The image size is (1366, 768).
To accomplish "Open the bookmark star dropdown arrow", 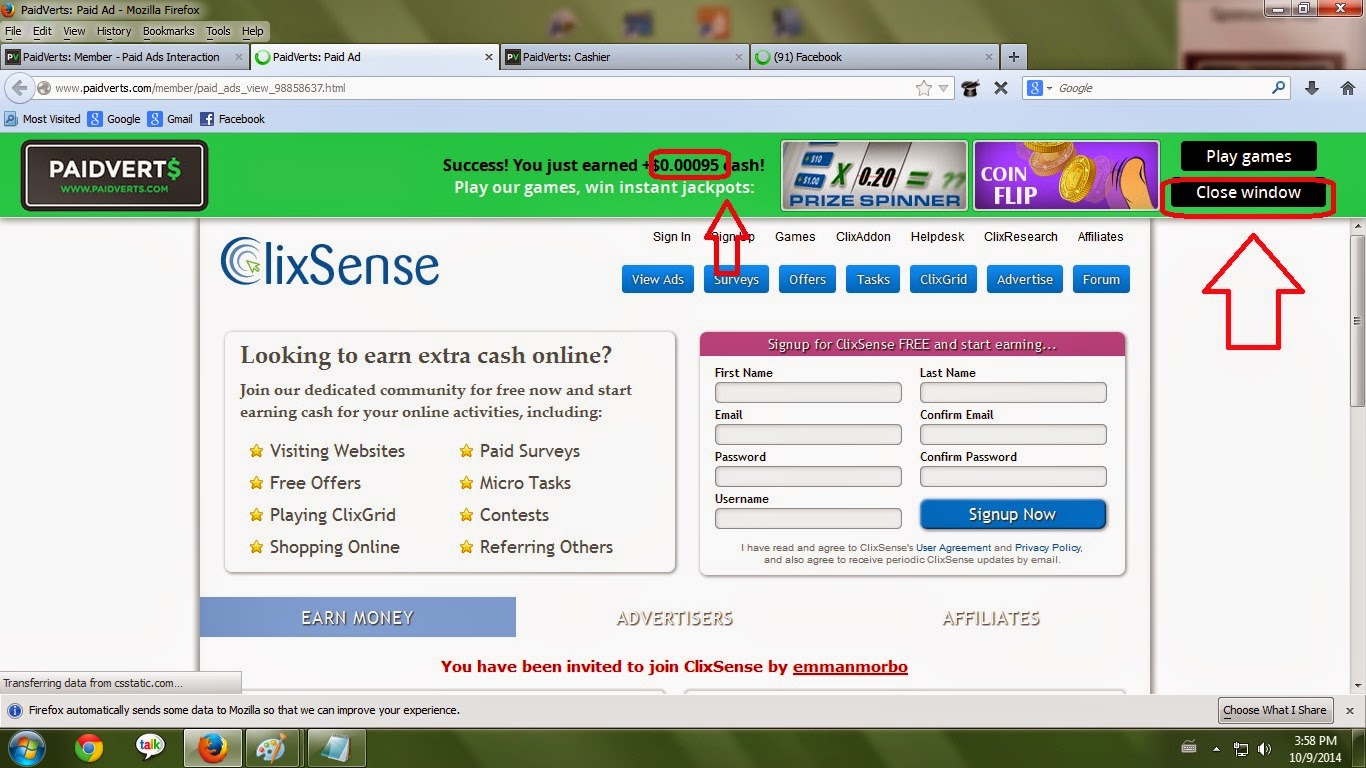I will coord(943,88).
